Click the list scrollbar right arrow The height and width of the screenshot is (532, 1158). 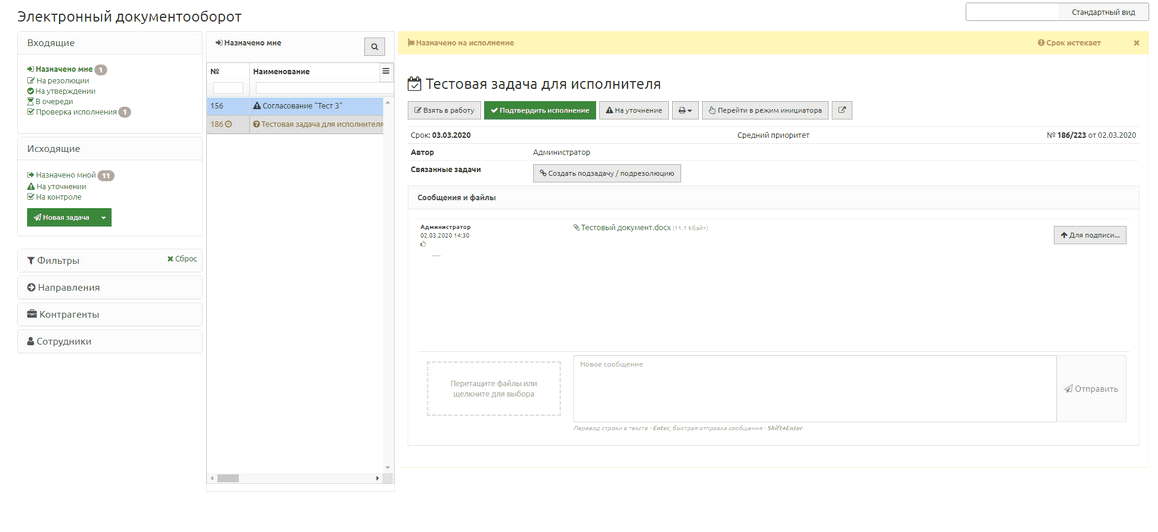click(x=379, y=478)
